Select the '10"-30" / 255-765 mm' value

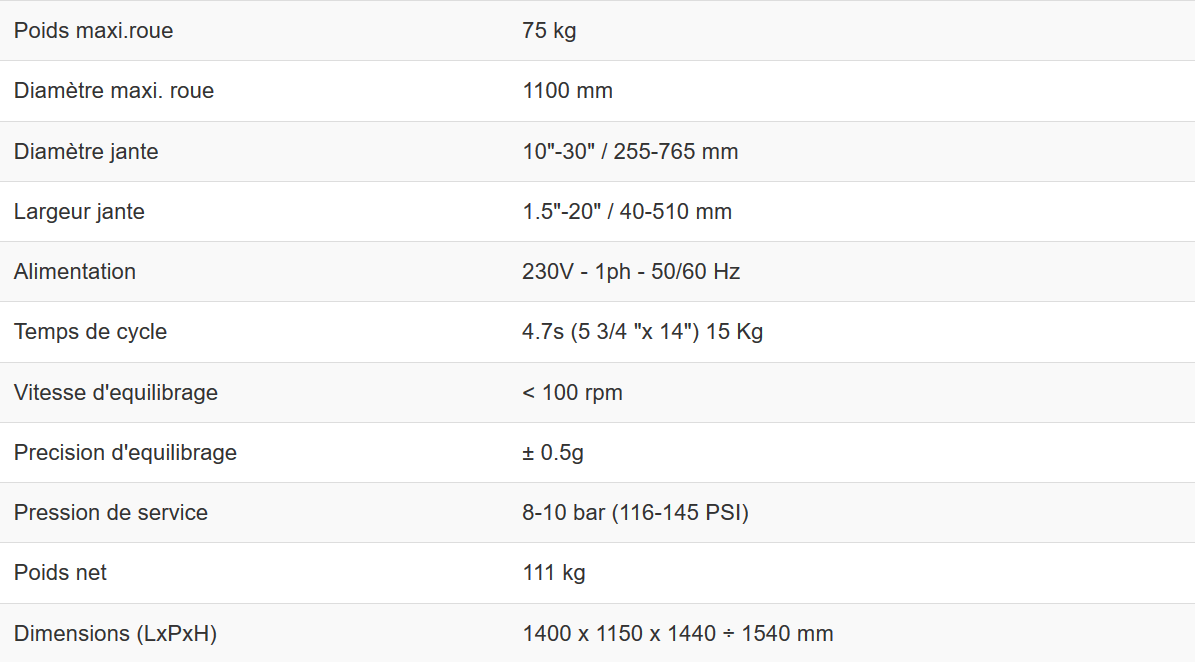click(x=630, y=152)
